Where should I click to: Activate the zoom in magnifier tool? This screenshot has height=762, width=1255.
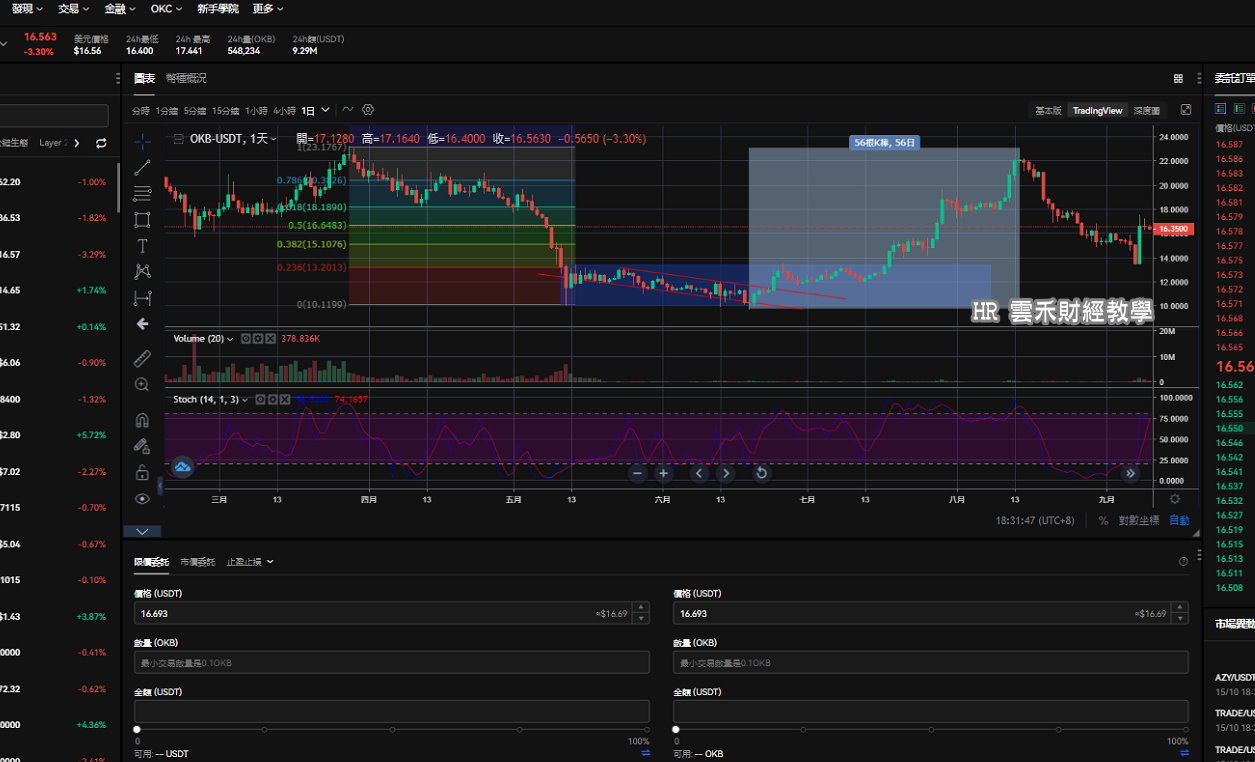(142, 384)
